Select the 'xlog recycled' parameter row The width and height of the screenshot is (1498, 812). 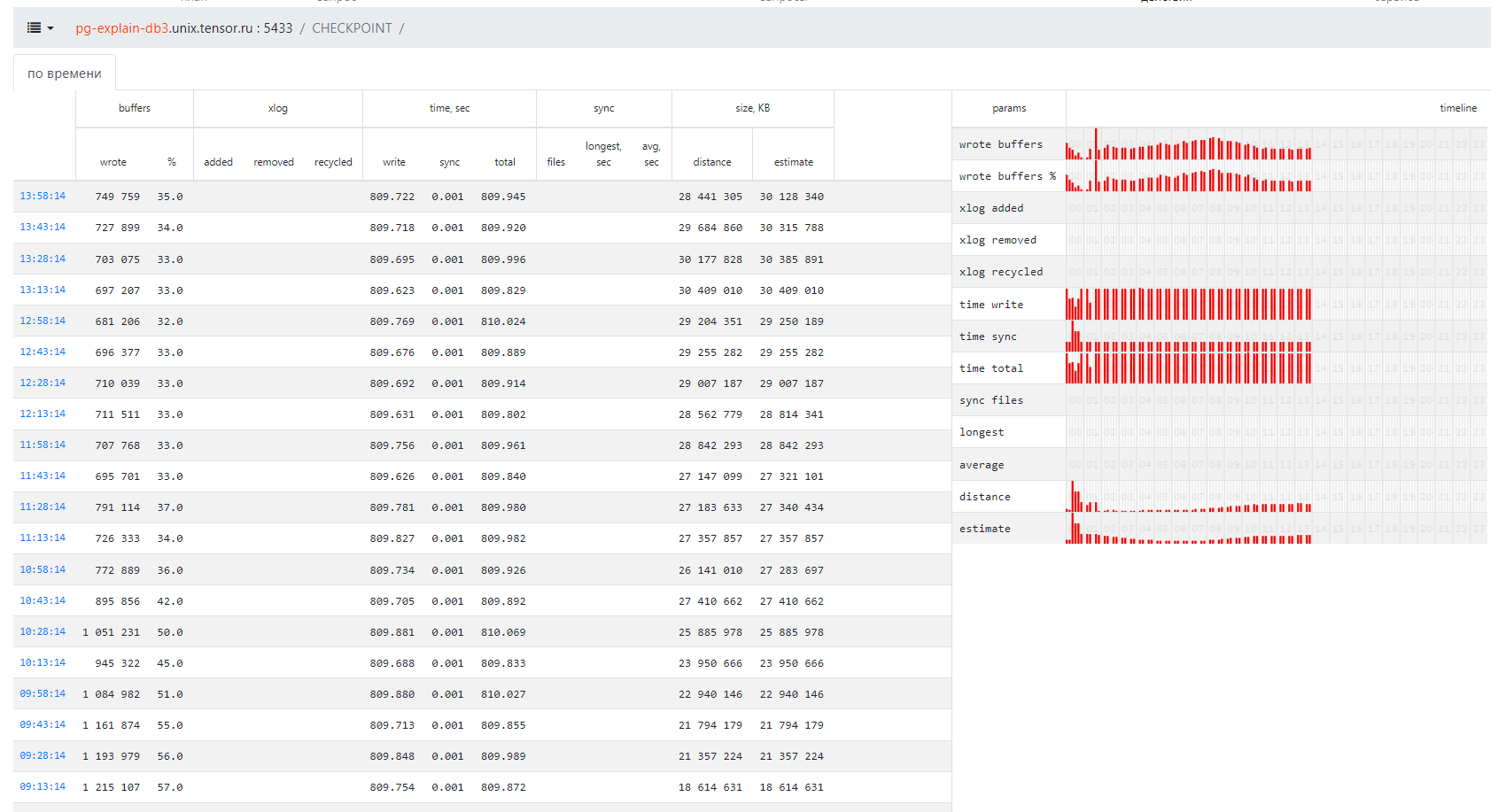point(1000,272)
